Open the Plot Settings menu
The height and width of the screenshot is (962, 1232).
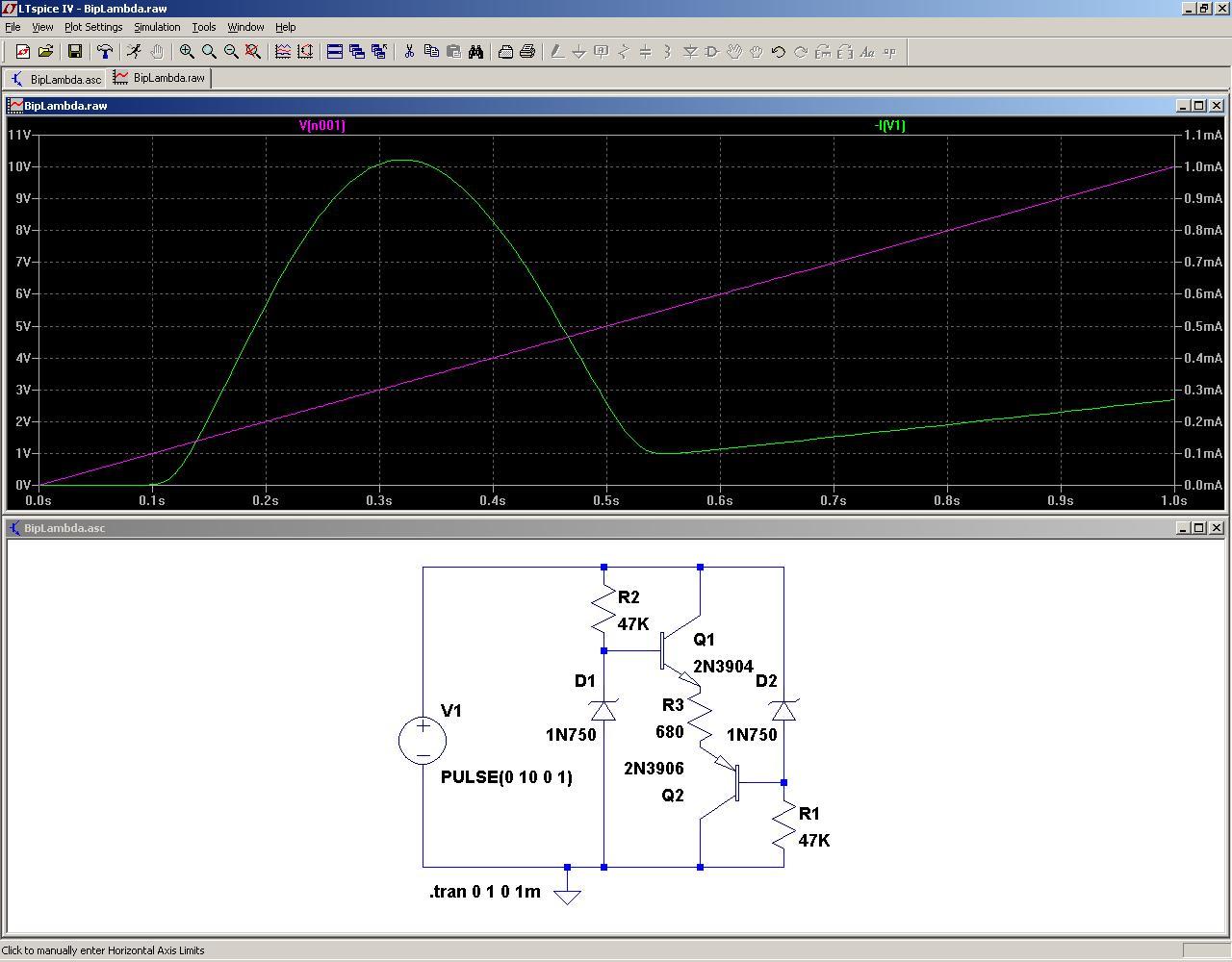(93, 27)
